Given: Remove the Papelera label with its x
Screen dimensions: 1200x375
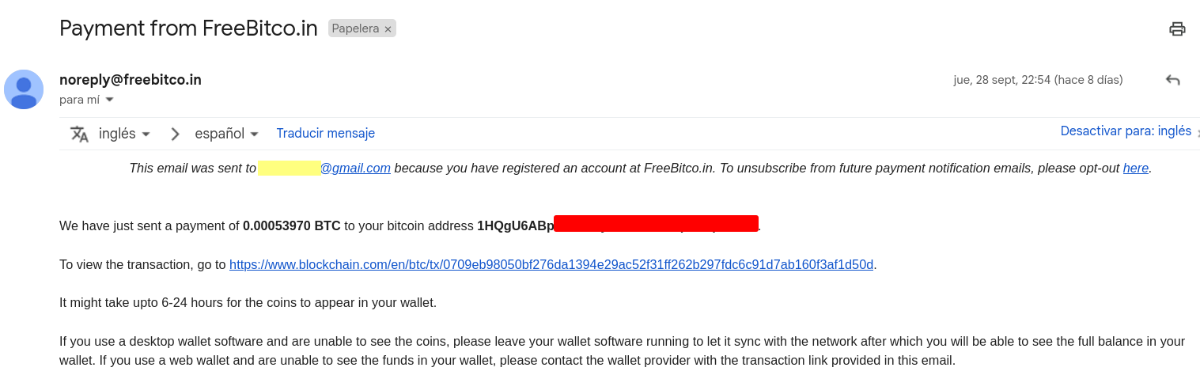Looking at the screenshot, I should point(388,29).
